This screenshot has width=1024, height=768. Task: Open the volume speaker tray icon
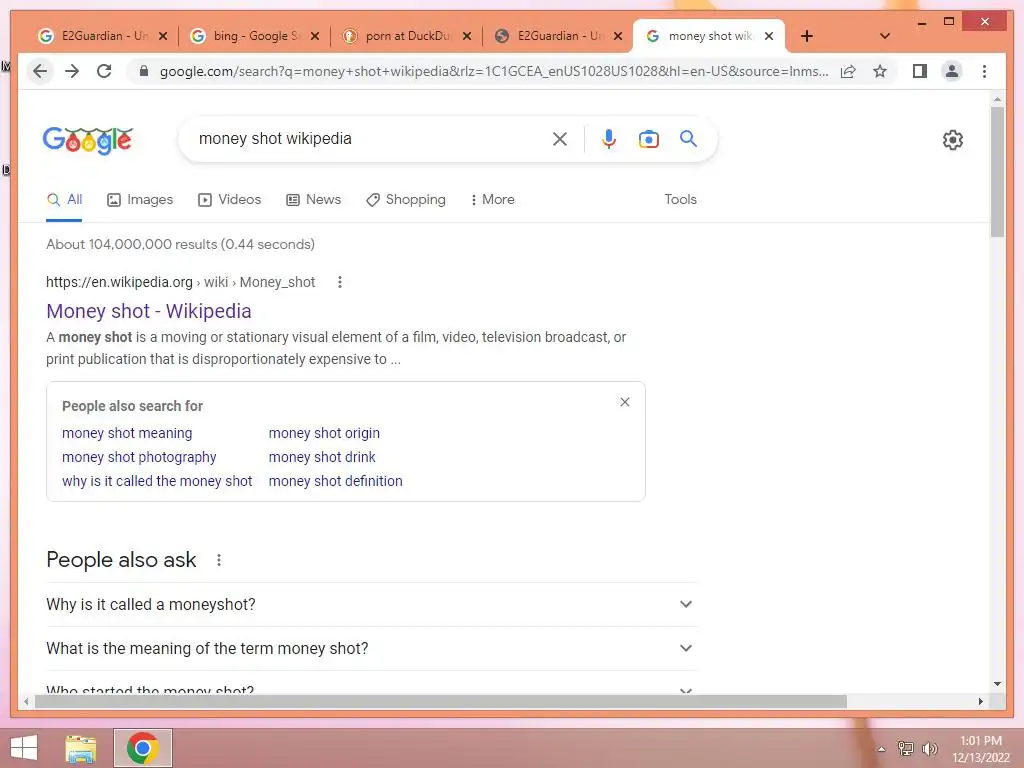point(929,748)
